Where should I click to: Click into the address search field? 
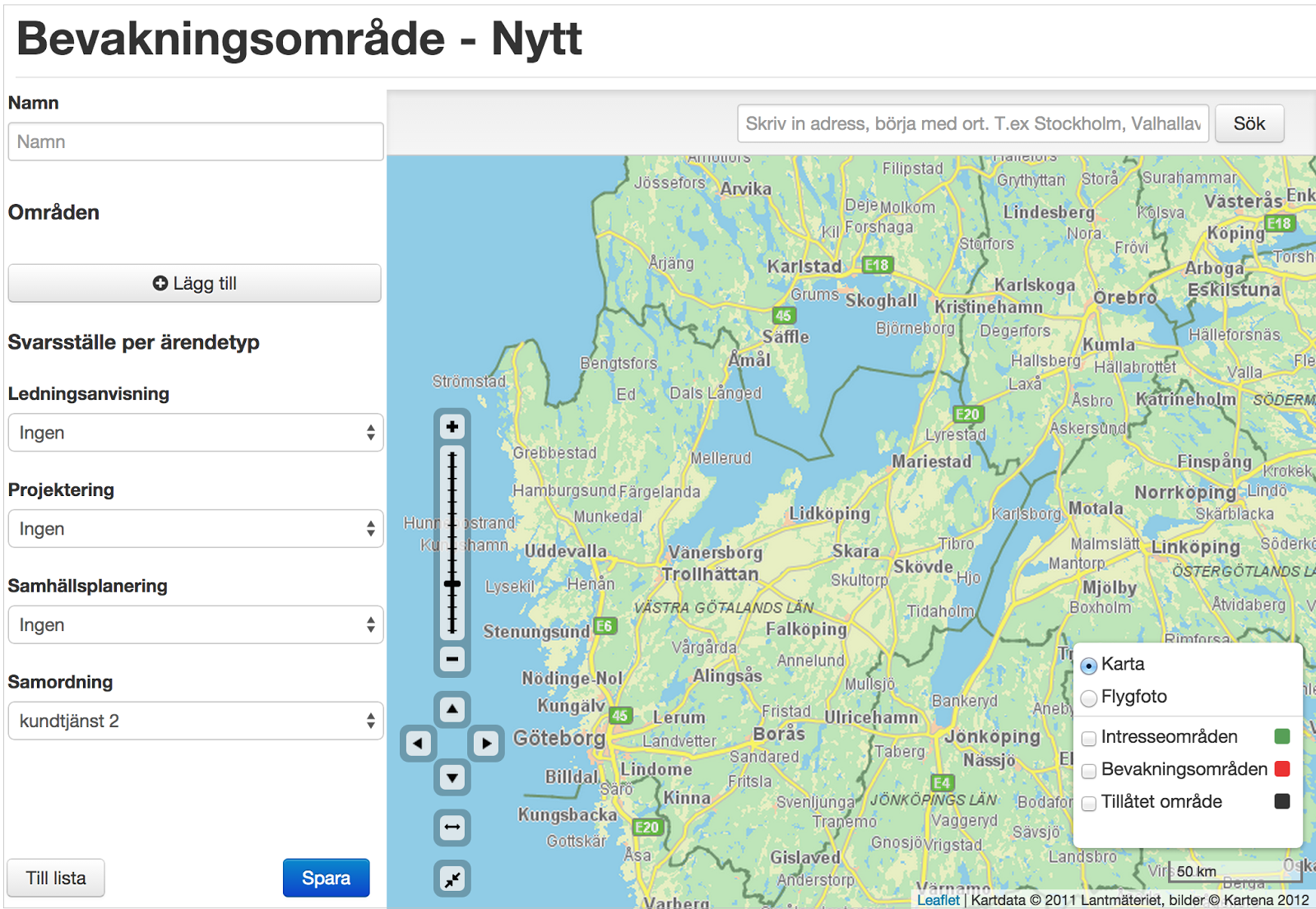[973, 123]
